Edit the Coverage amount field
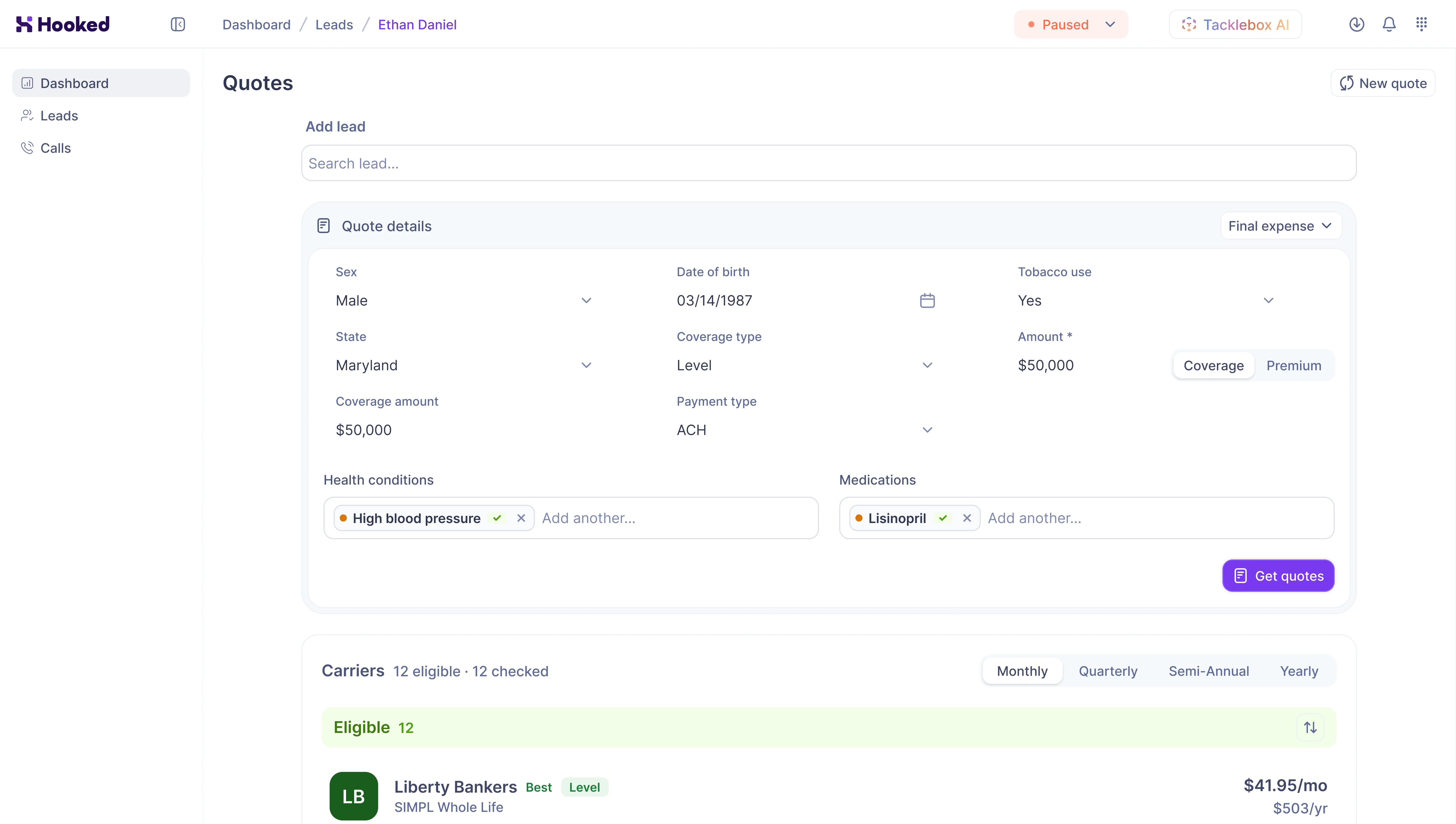Screen dimensions: 1456x824 [x=464, y=430]
